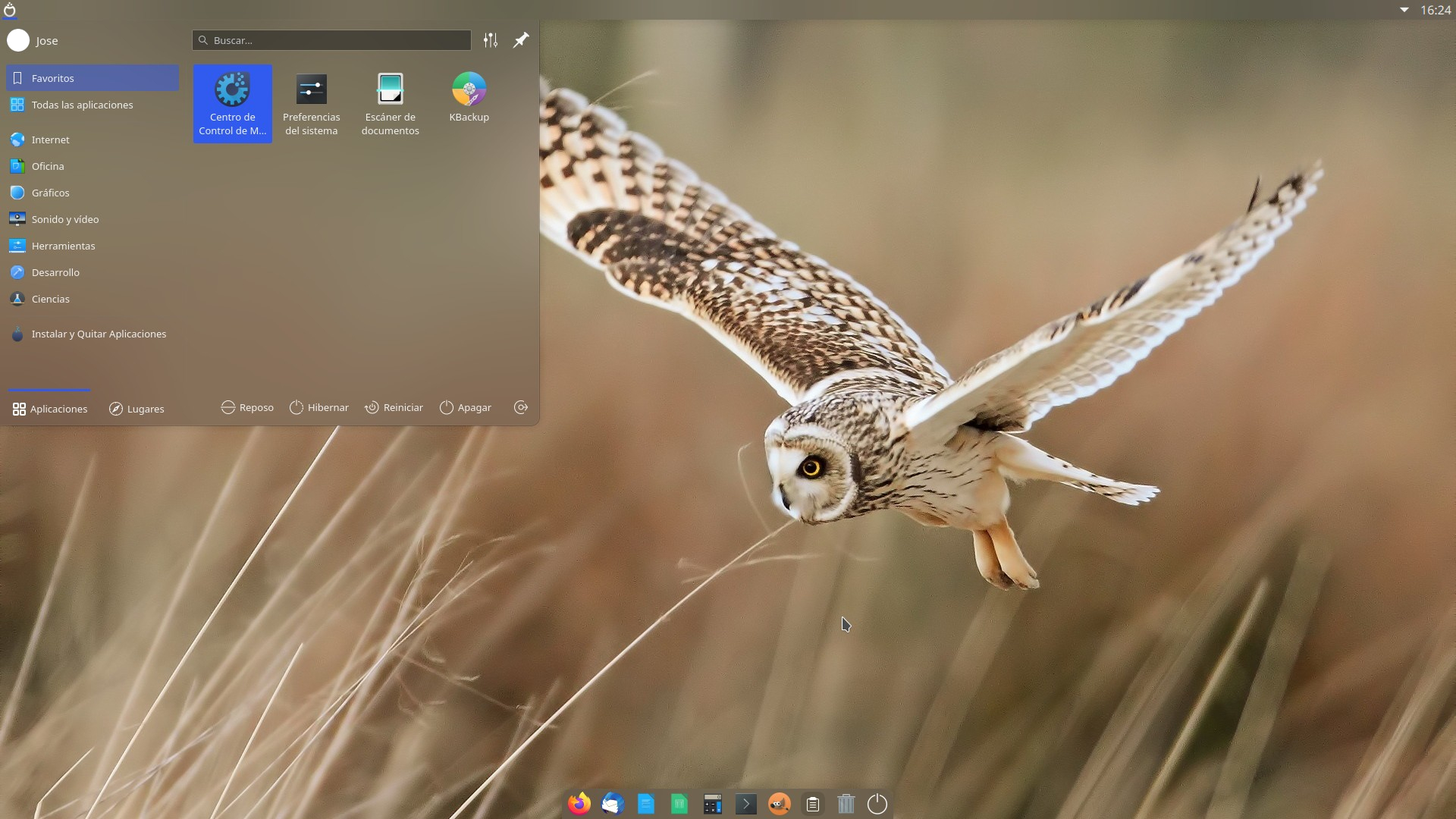
Task: Select the Gráficos category
Action: [50, 193]
